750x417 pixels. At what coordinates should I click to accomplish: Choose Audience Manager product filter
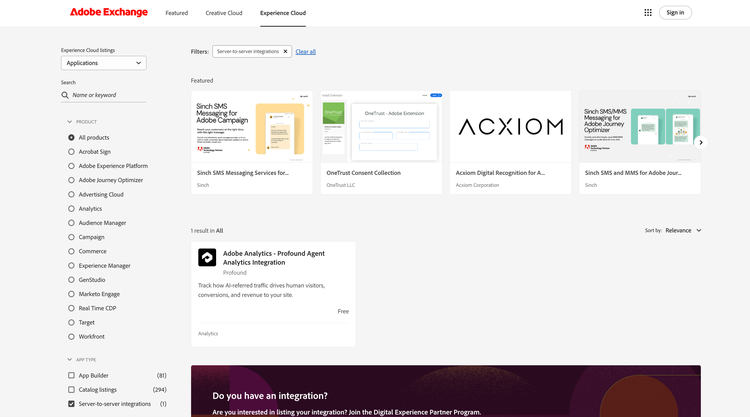point(71,223)
